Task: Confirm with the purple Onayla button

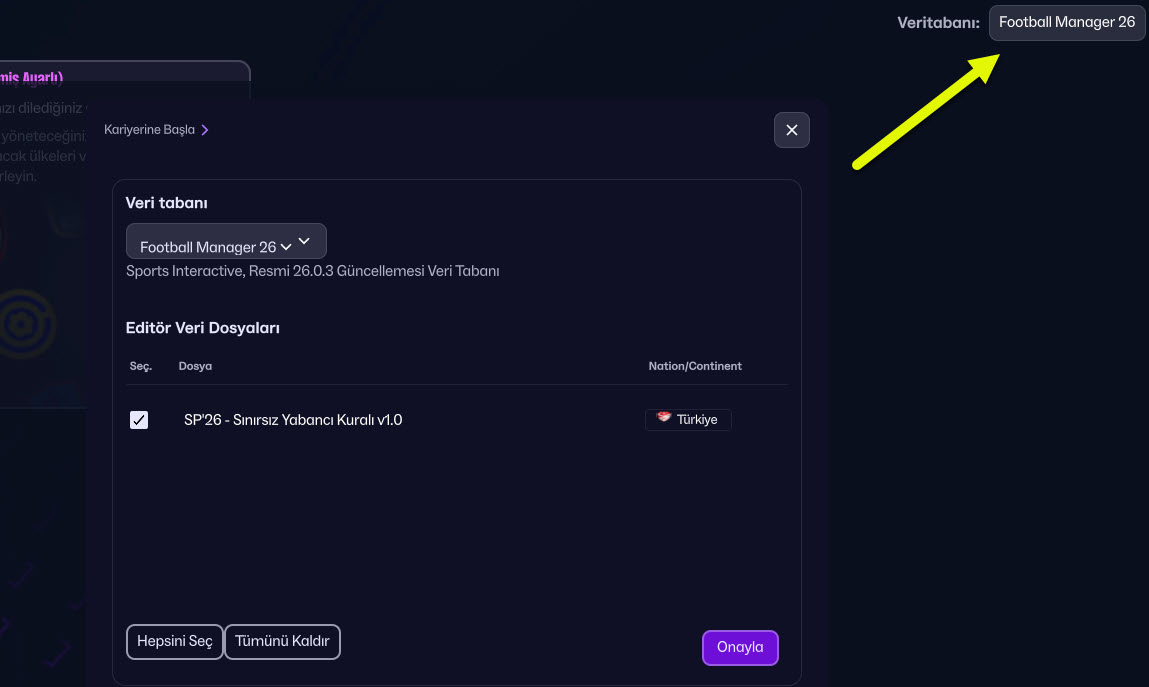Action: tap(740, 647)
